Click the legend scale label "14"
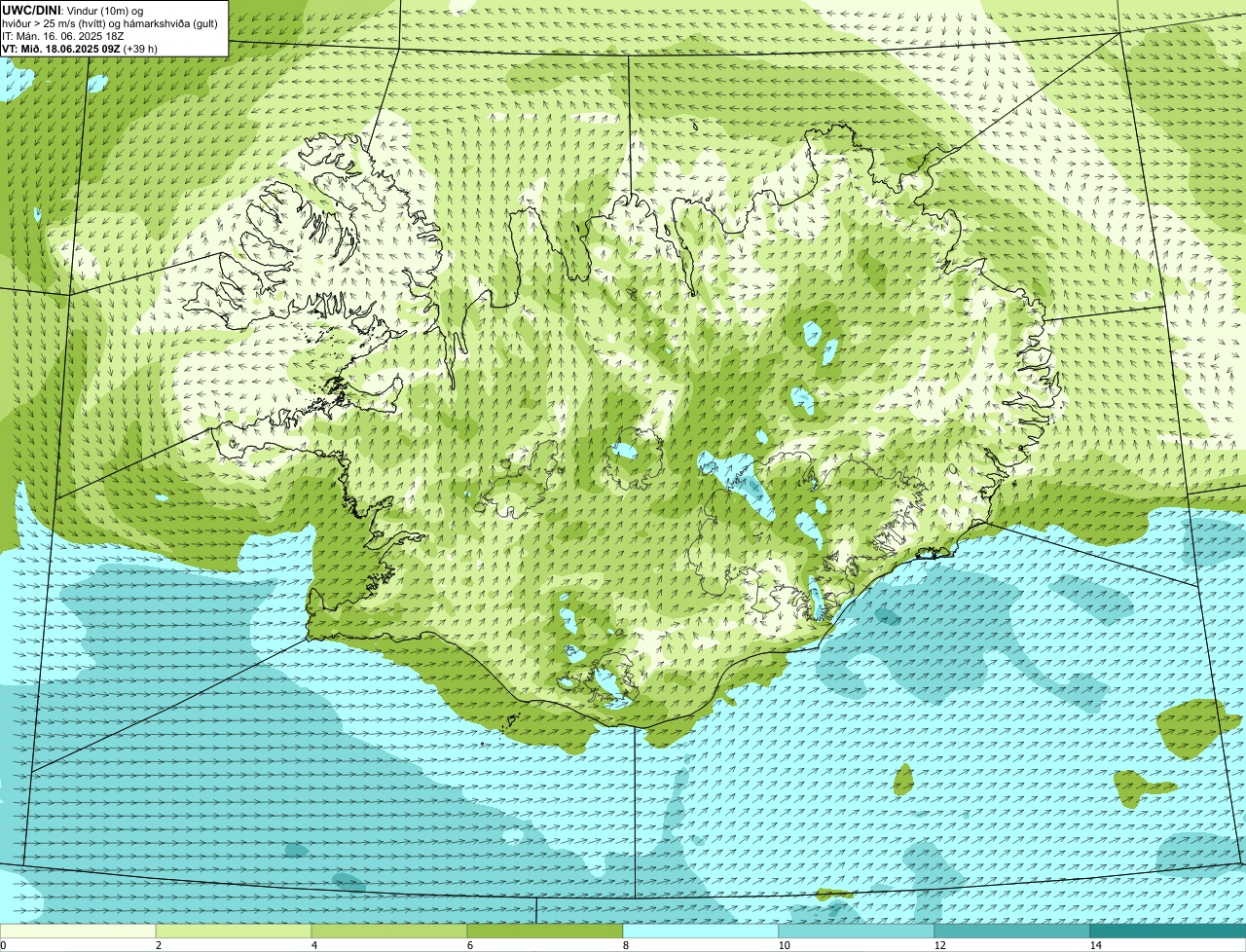The width and height of the screenshot is (1246, 952). tap(1095, 945)
